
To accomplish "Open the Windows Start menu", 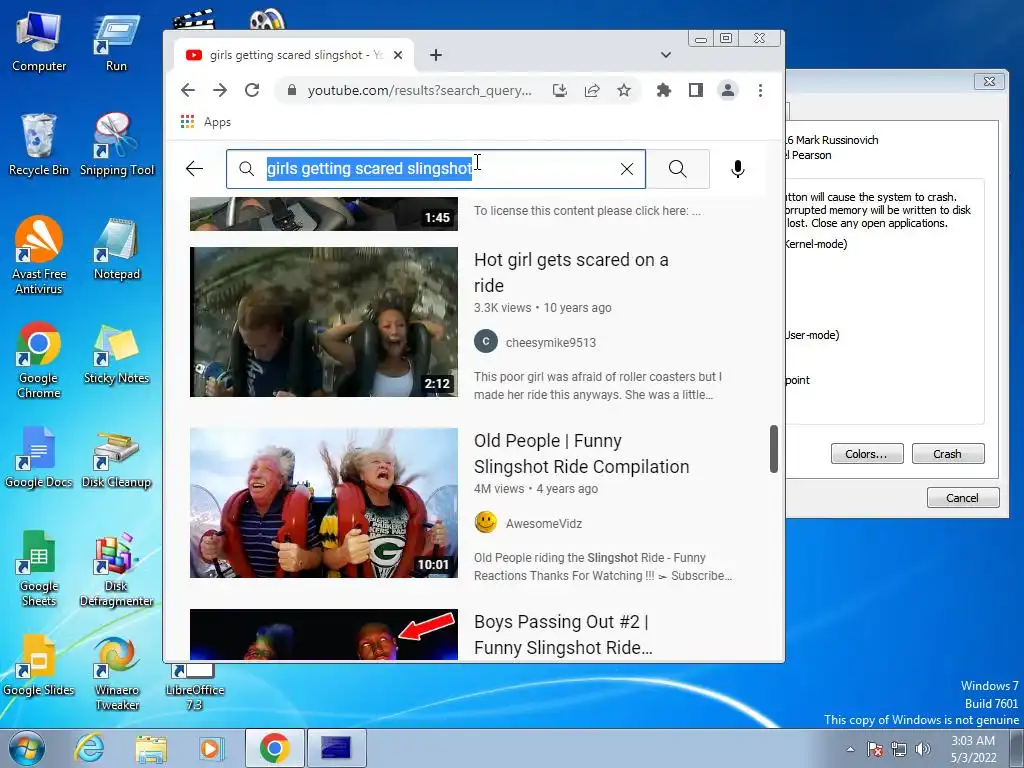I will tap(26, 748).
